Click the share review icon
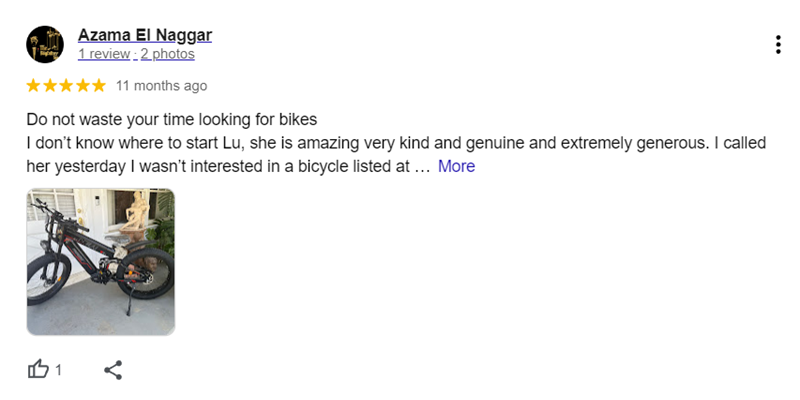This screenshot has width=800, height=400. (x=113, y=370)
